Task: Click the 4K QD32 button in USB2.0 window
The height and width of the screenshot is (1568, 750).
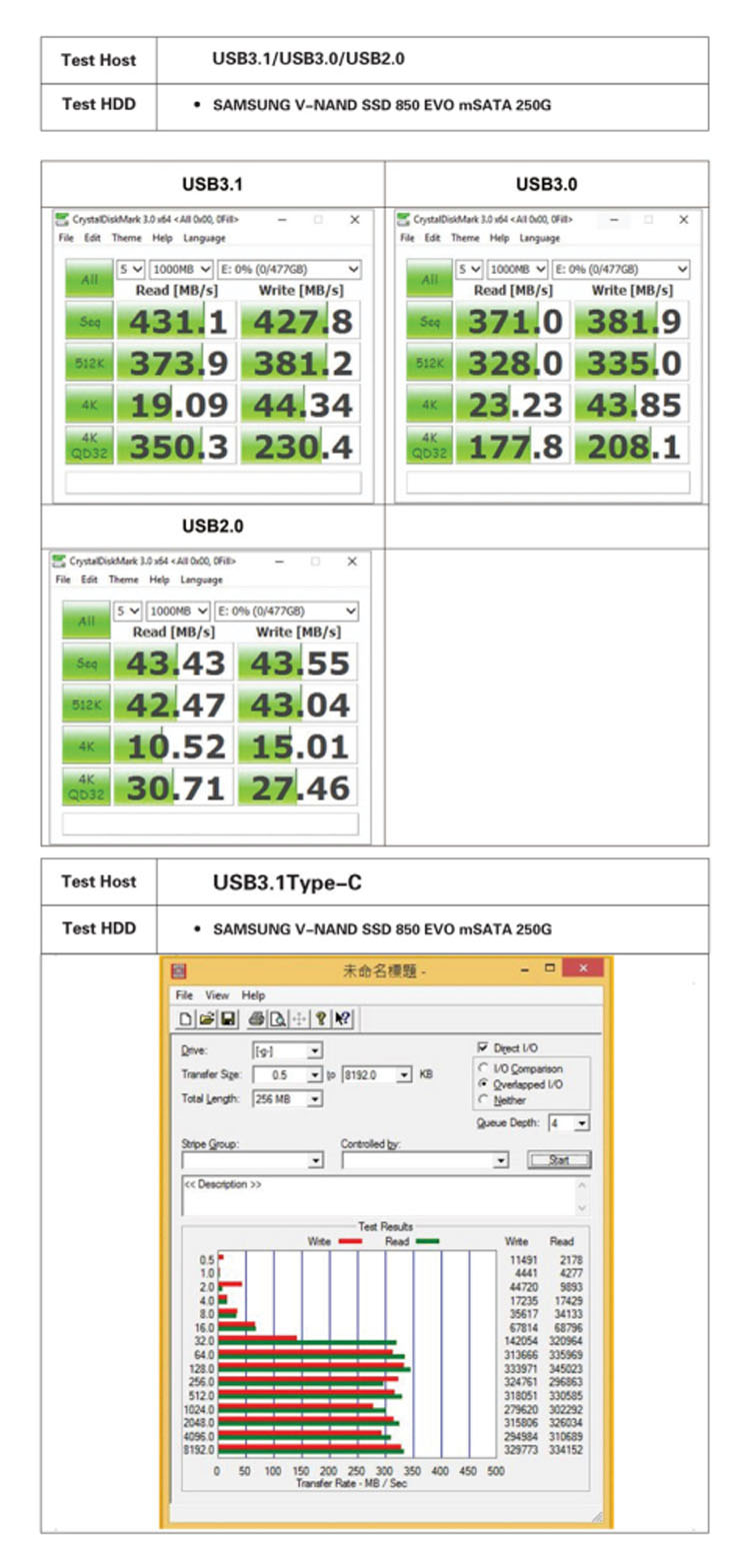Action: click(87, 787)
